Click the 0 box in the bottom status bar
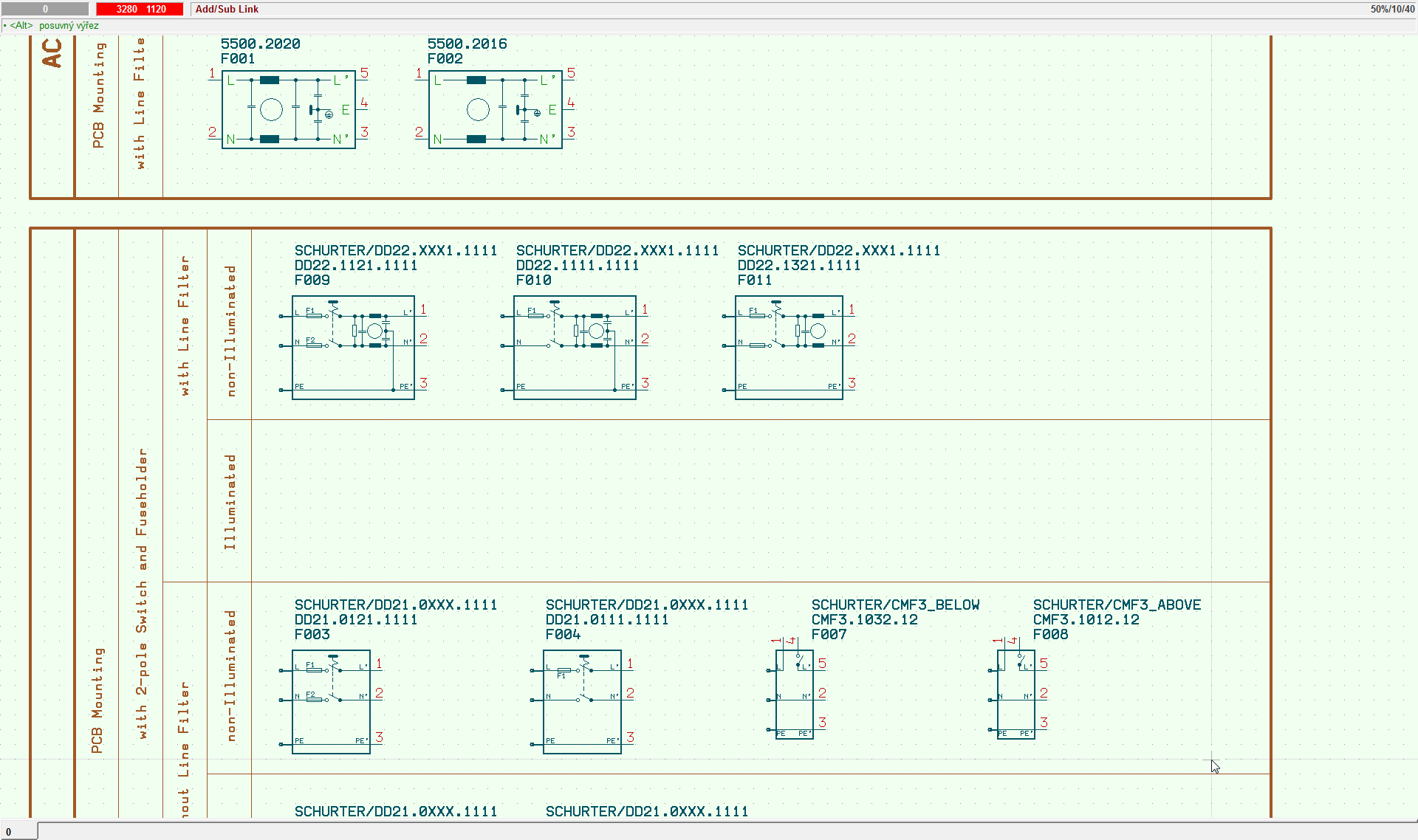Screen dimensions: 1418x840 18,831
